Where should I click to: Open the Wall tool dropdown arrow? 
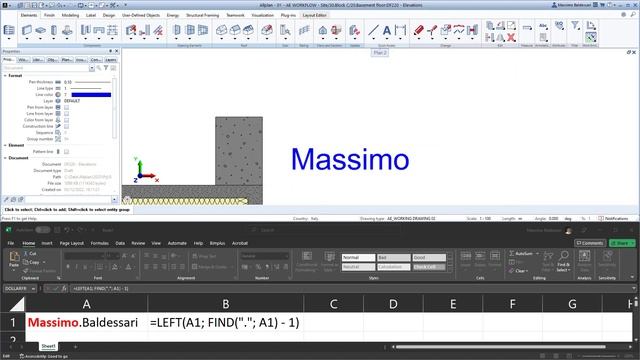27,39
